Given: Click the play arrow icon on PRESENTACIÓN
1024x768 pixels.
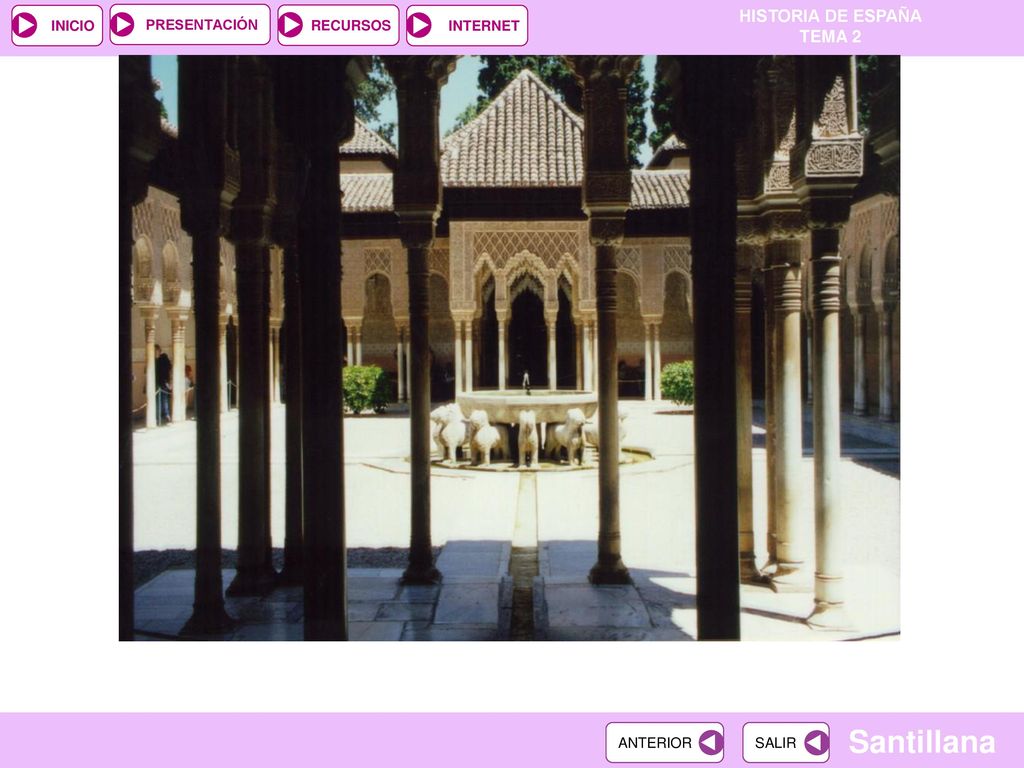Looking at the screenshot, I should point(122,25).
